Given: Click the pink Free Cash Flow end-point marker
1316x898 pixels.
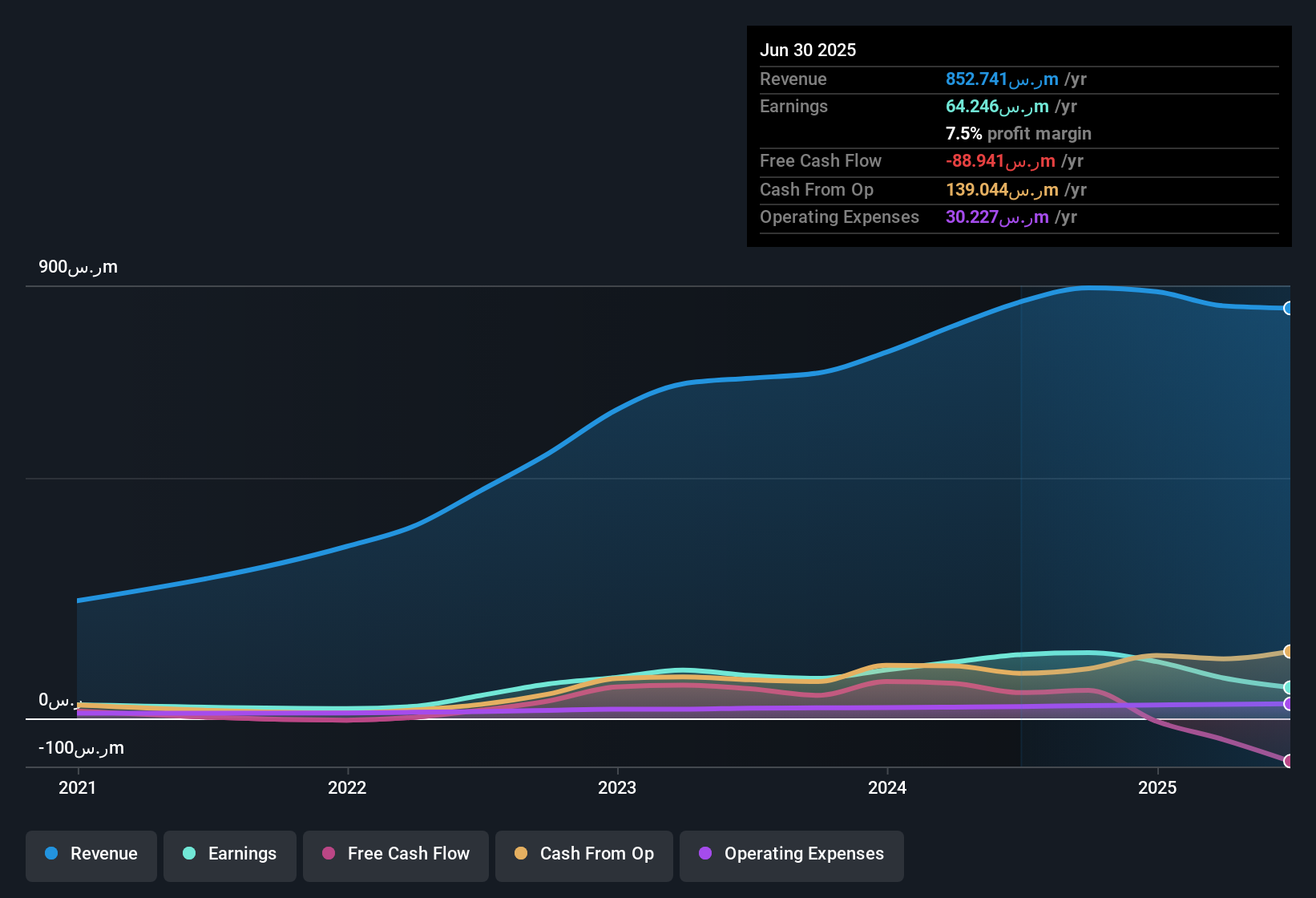Looking at the screenshot, I should [1289, 761].
